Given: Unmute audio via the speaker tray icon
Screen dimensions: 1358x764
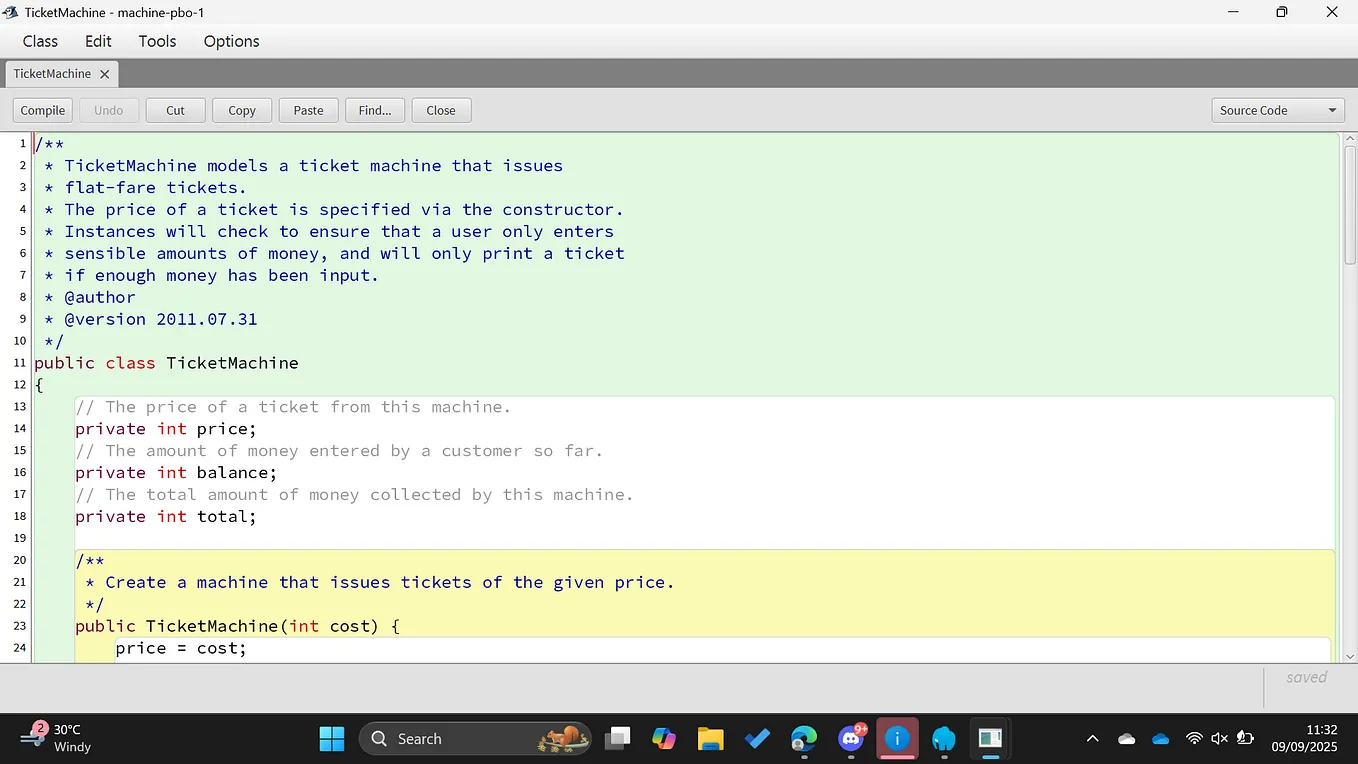Looking at the screenshot, I should (x=1219, y=738).
